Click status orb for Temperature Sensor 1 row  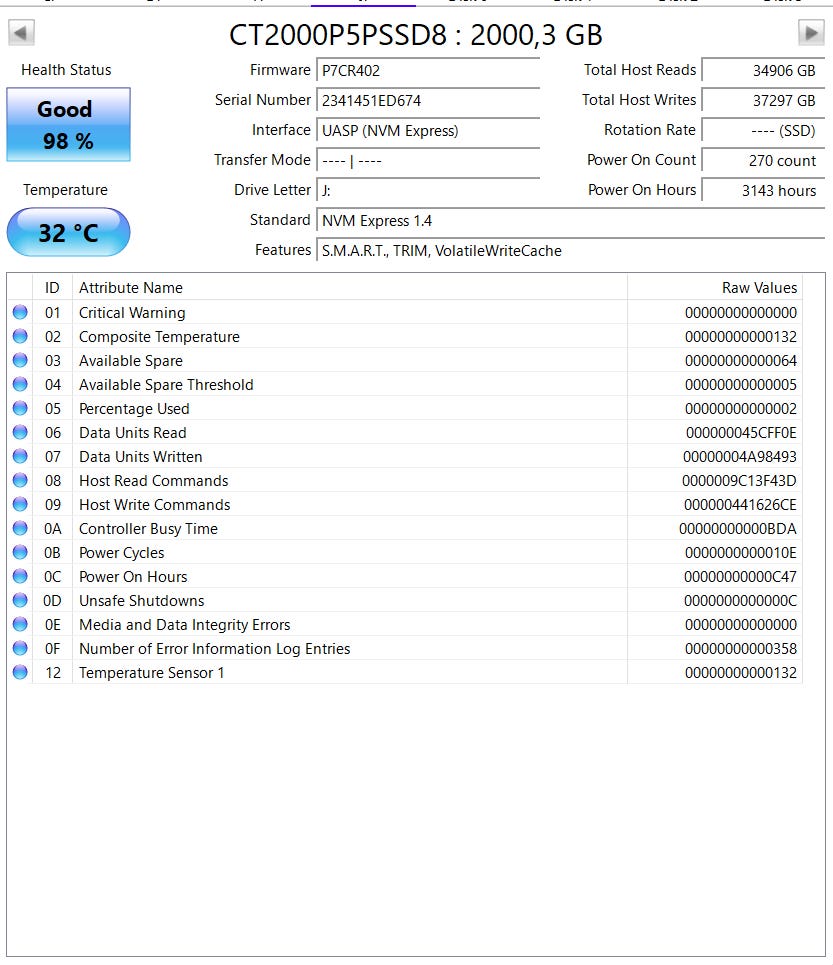click(x=20, y=672)
